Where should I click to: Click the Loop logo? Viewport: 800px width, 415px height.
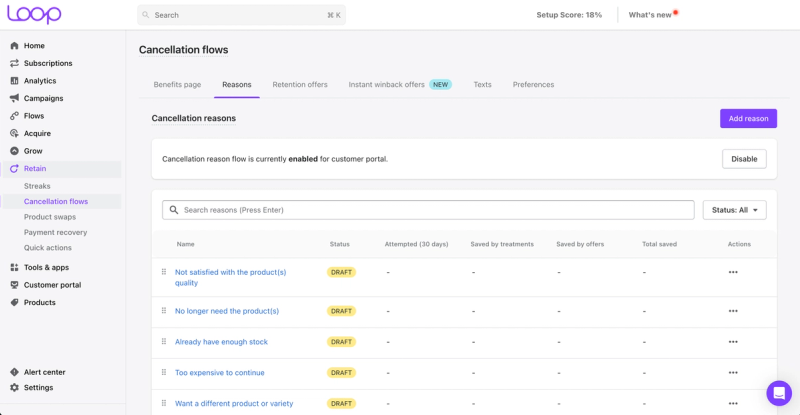[x=34, y=14]
